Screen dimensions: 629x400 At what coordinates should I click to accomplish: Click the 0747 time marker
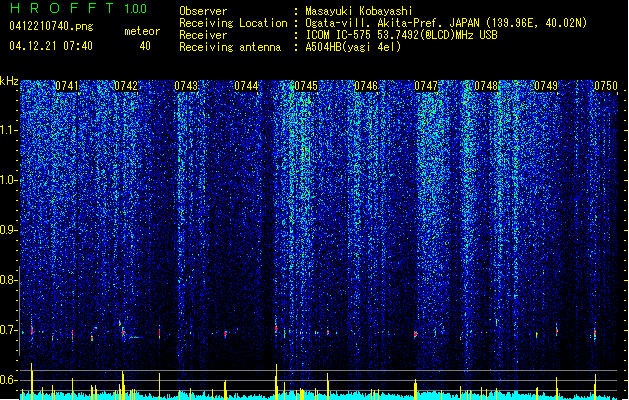click(x=426, y=86)
